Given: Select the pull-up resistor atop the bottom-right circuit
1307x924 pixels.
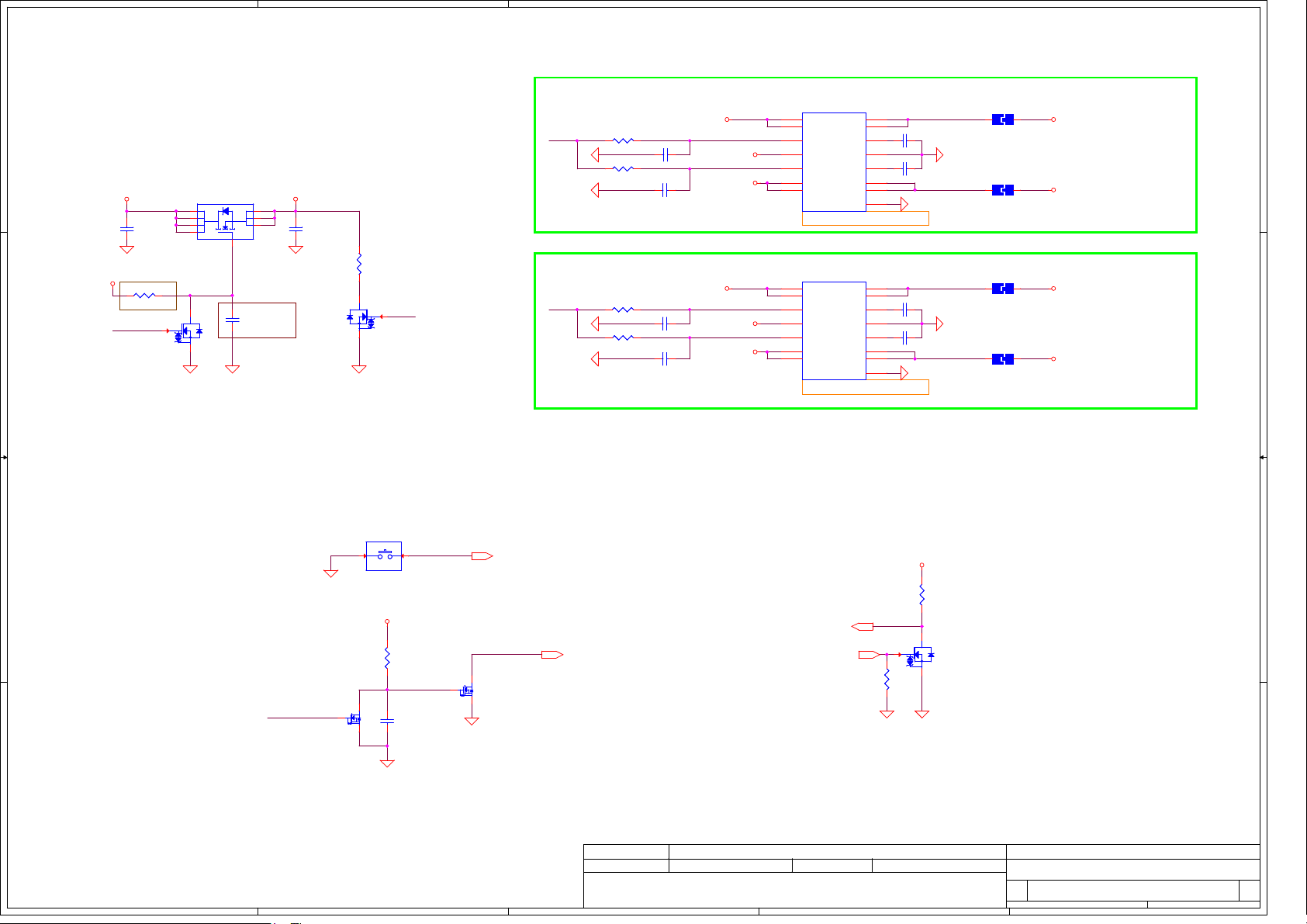Looking at the screenshot, I should [x=921, y=595].
